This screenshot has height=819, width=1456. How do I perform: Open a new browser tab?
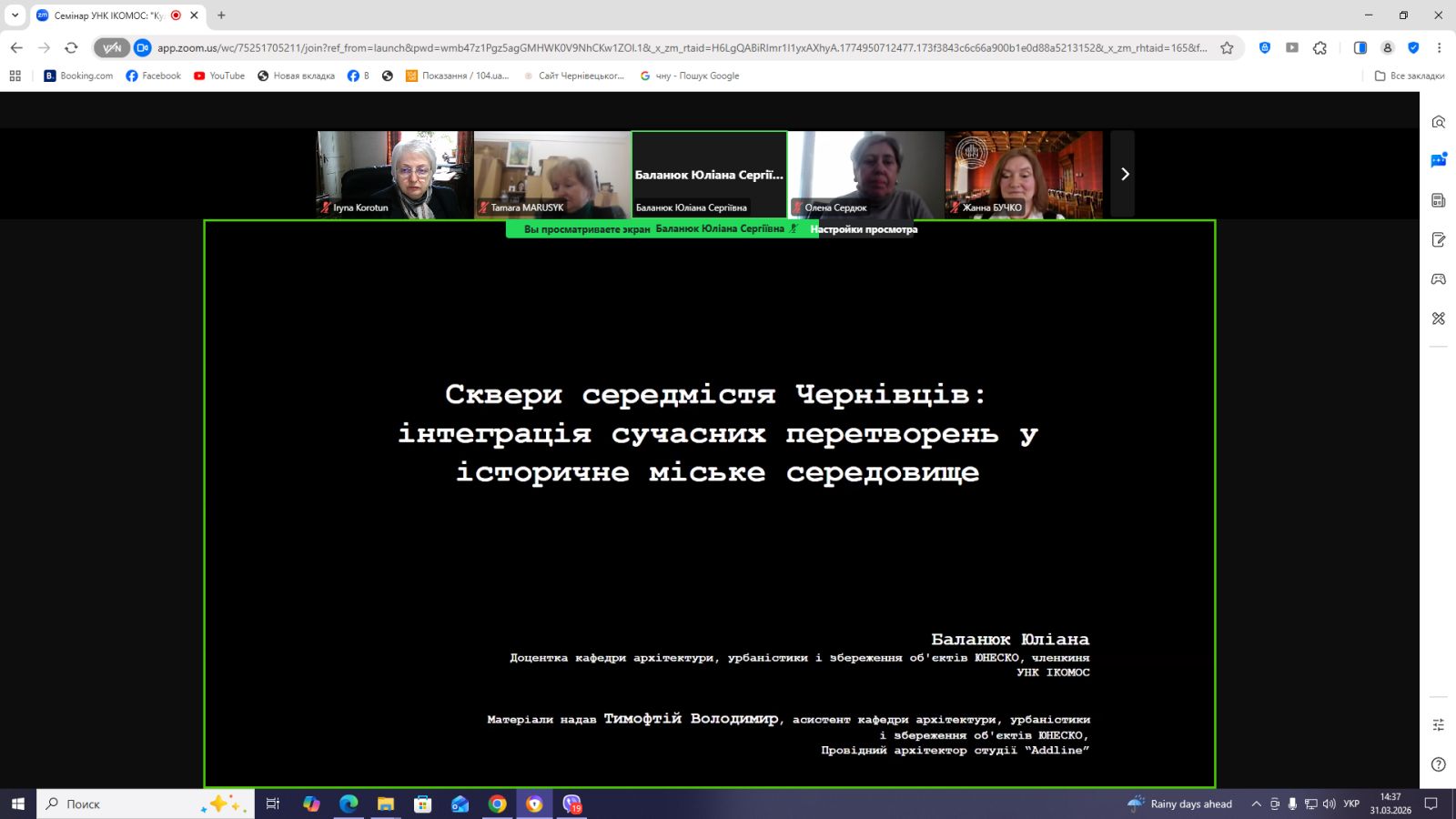221,15
